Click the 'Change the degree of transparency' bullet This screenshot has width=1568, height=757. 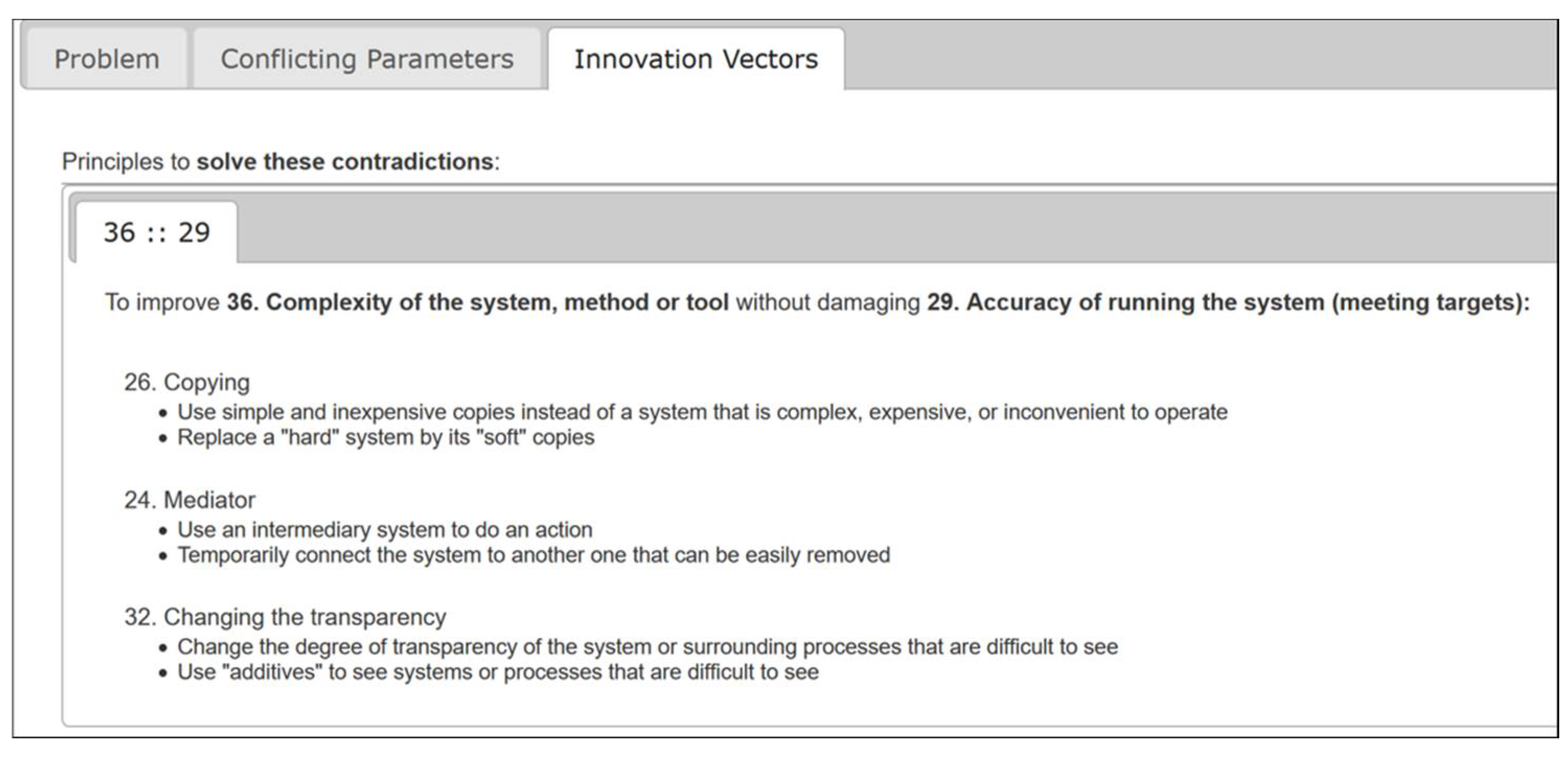[x=647, y=647]
